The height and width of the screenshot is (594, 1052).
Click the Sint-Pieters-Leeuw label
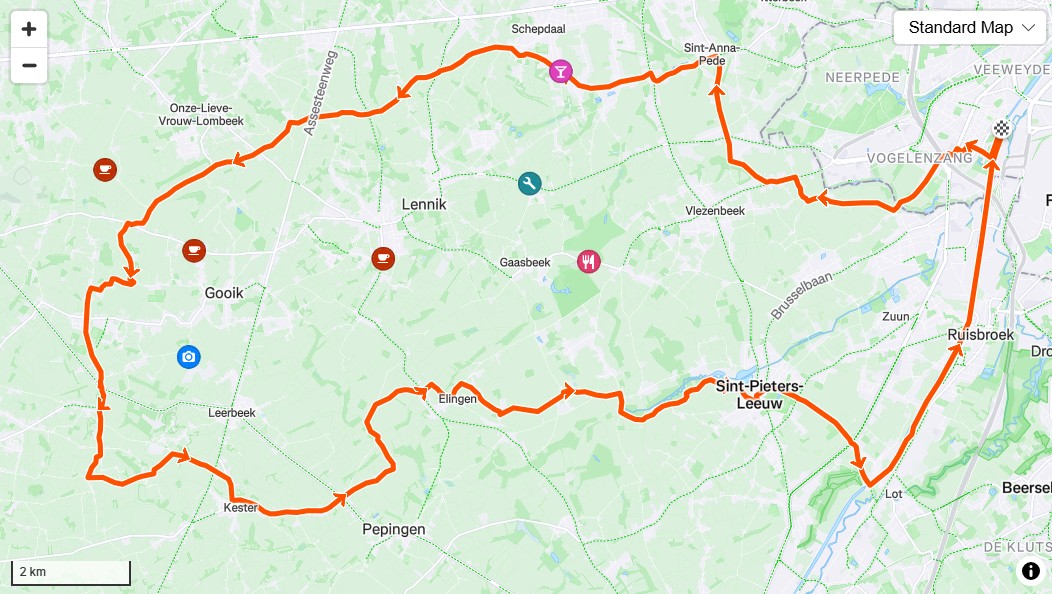pyautogui.click(x=759, y=395)
